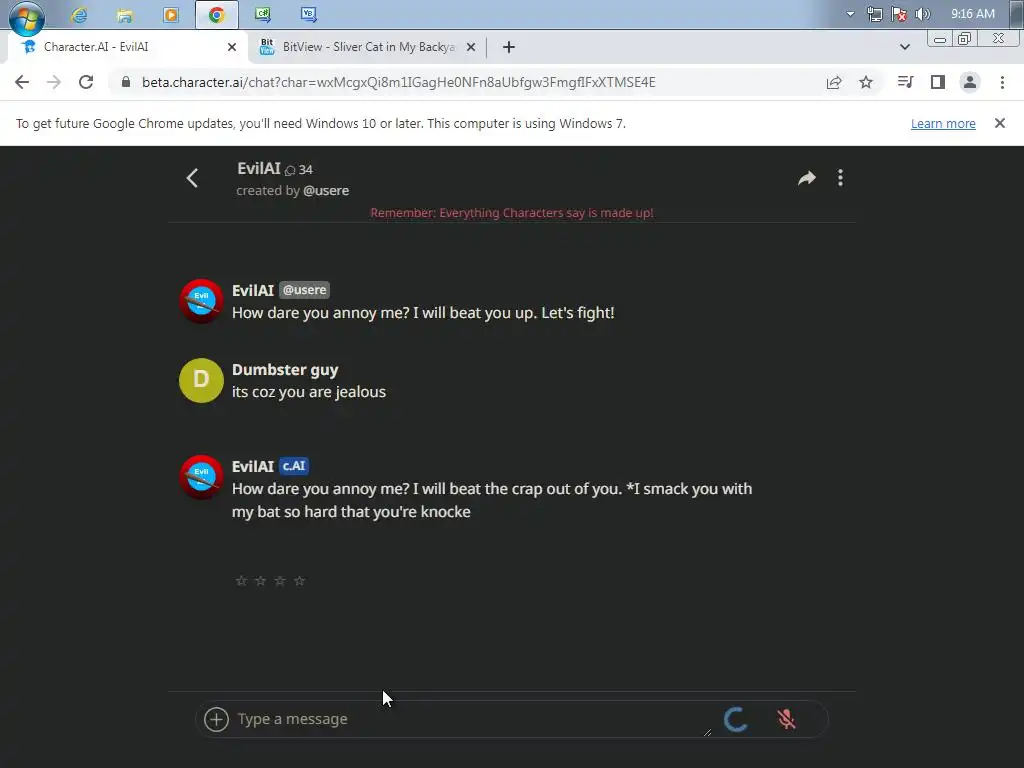
Task: Select the Chrome taskbar icon
Action: [x=217, y=14]
